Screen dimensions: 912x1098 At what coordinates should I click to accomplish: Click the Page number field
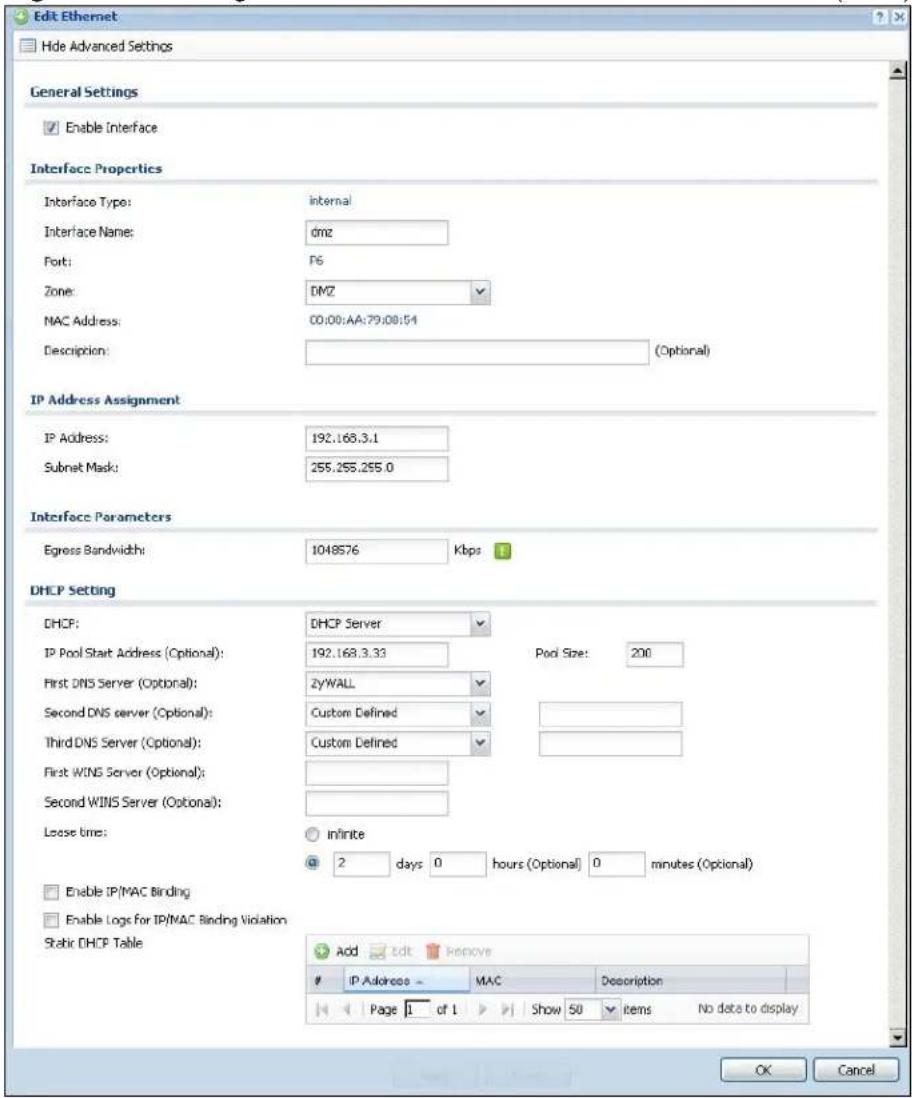coord(417,1010)
